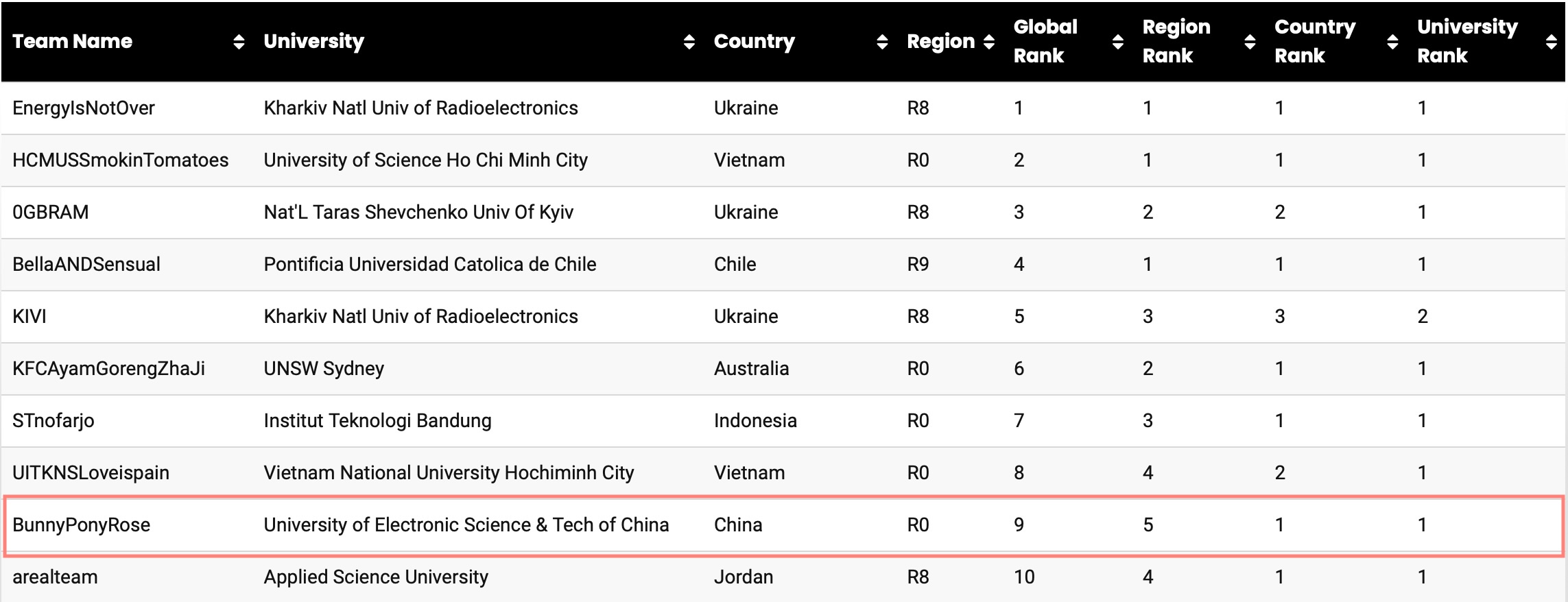Select the Team Name column header
1568x602 pixels.
pyautogui.click(x=72, y=41)
